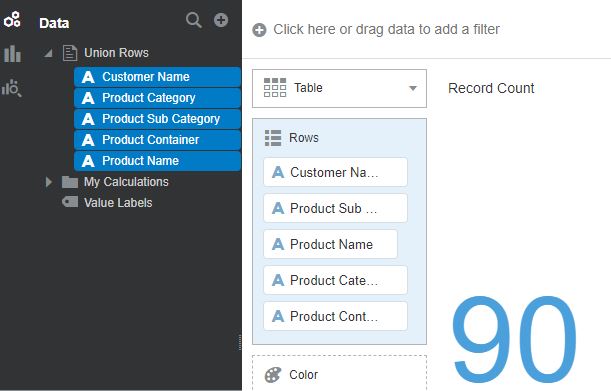Select Product Category in the data tree

157,98
